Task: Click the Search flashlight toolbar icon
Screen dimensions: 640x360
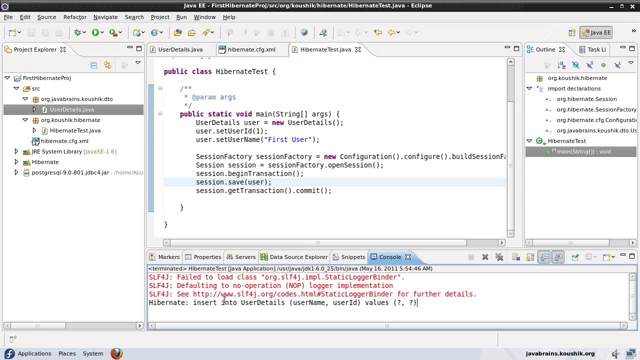Action: (x=206, y=33)
